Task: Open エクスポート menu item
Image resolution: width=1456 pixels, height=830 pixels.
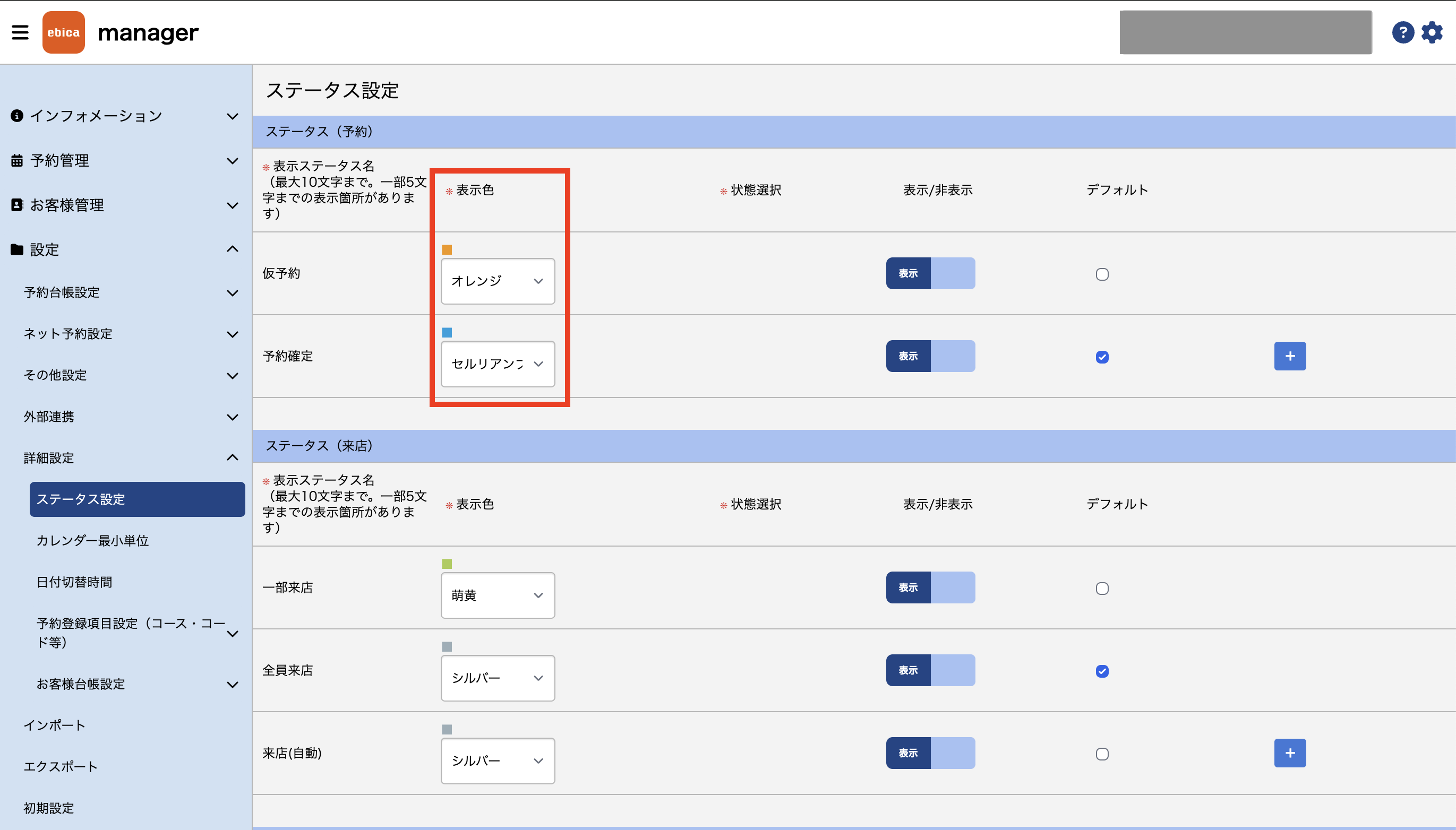Action: coord(61,767)
